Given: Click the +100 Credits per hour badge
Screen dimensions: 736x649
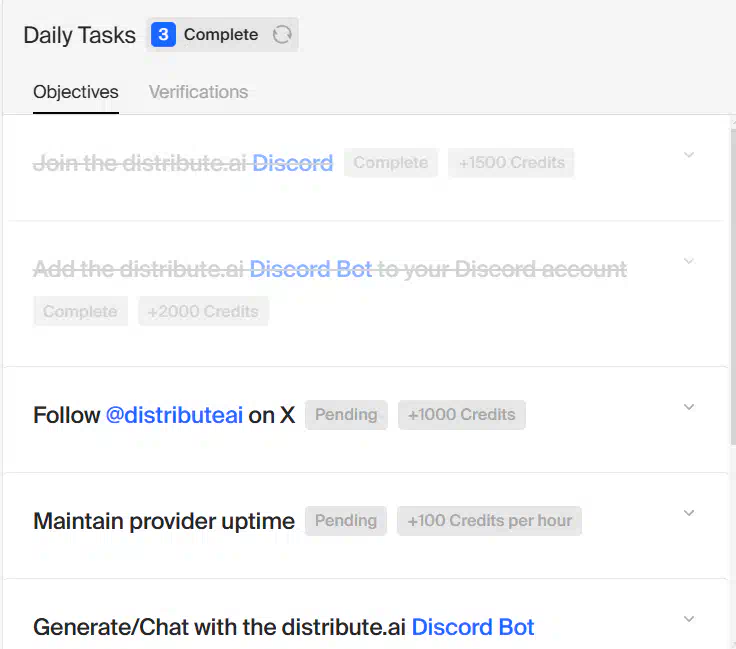Looking at the screenshot, I should point(489,521).
